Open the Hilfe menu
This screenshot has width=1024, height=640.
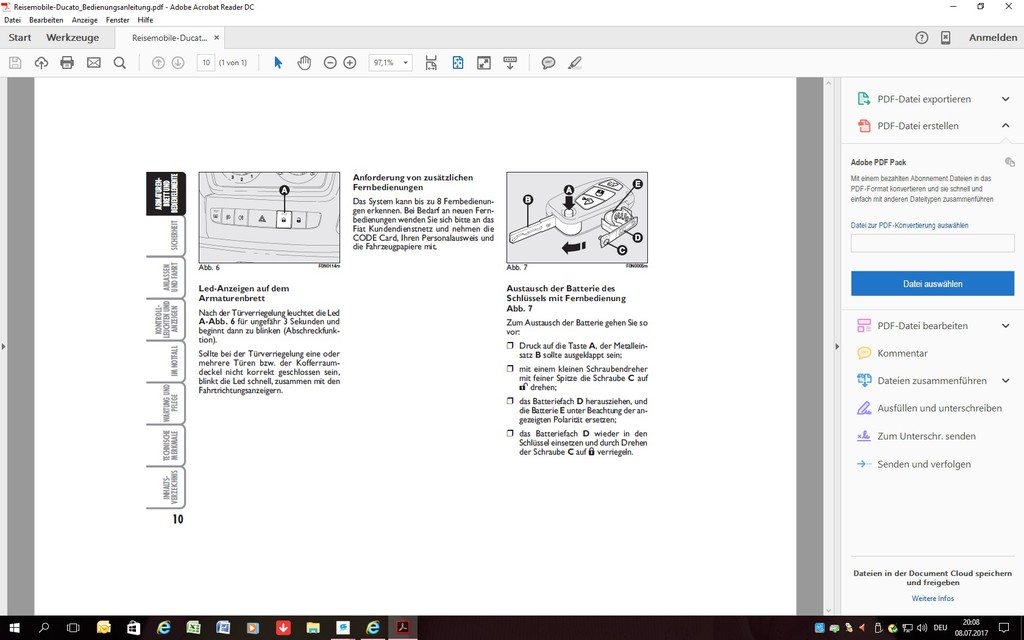(145, 20)
